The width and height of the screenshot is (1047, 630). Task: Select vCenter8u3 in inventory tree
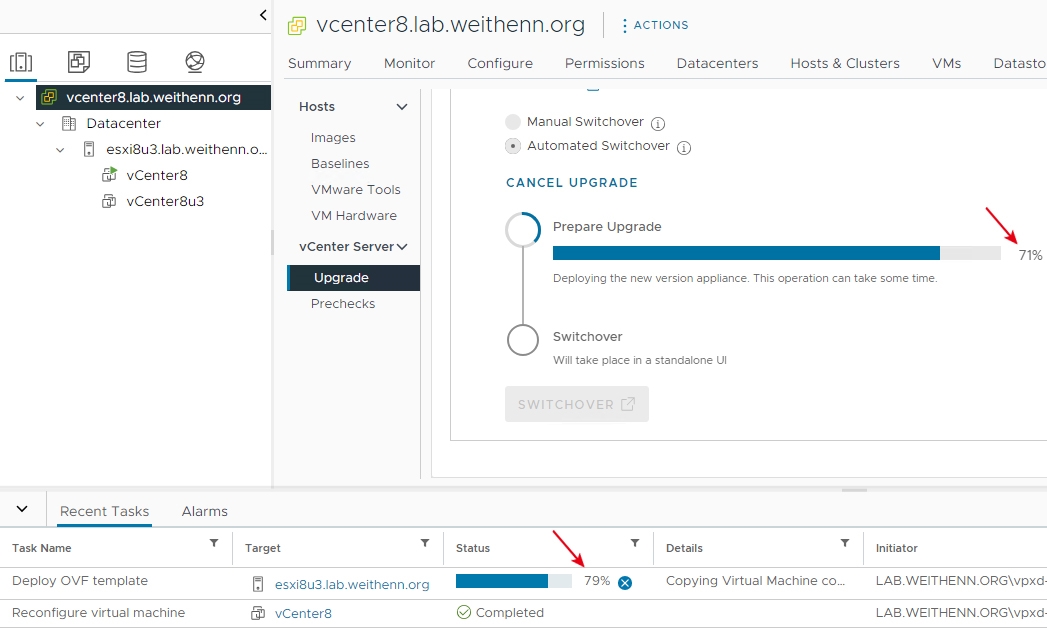(165, 202)
